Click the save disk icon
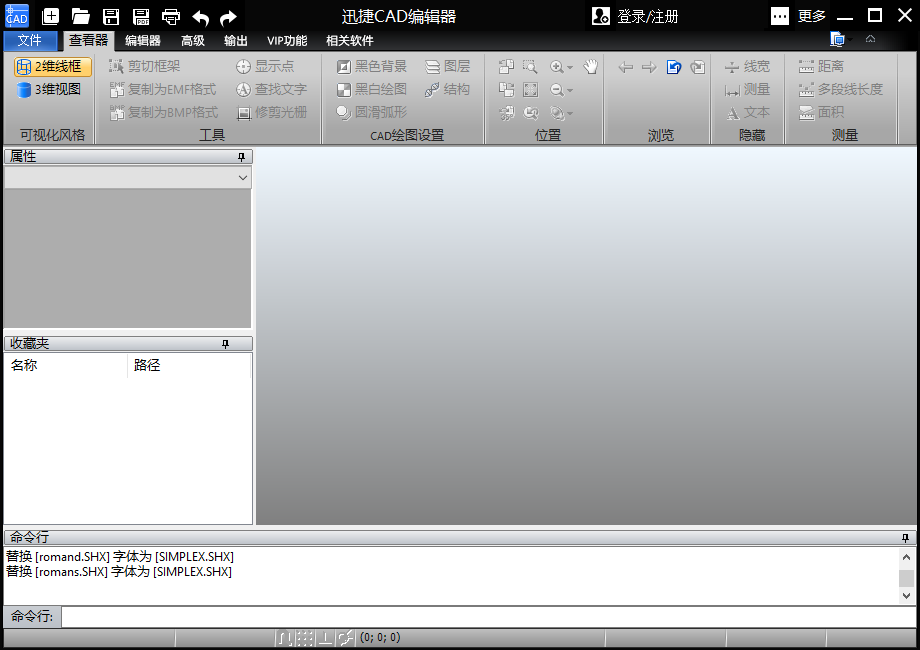Viewport: 920px width, 650px height. [111, 16]
